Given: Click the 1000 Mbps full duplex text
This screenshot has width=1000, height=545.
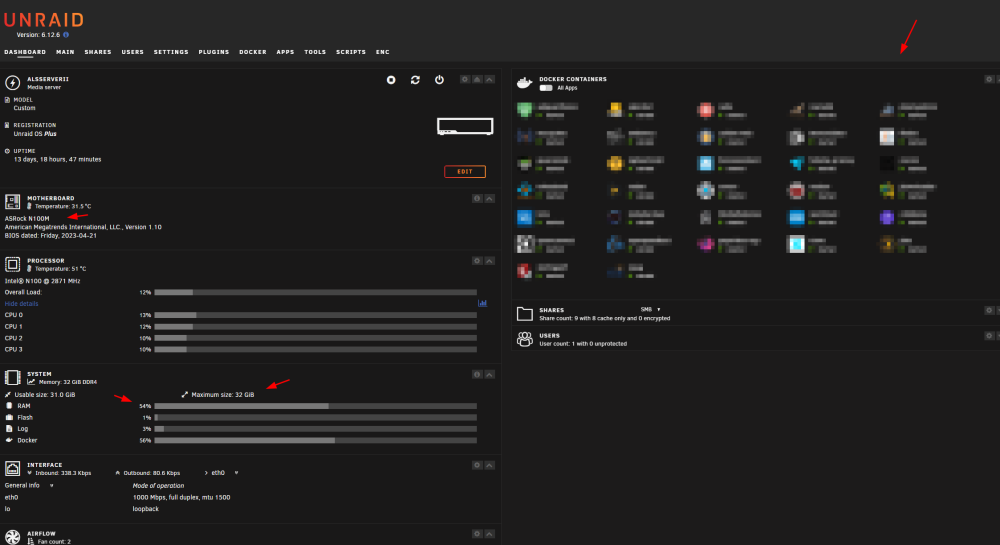Looking at the screenshot, I should coord(181,497).
